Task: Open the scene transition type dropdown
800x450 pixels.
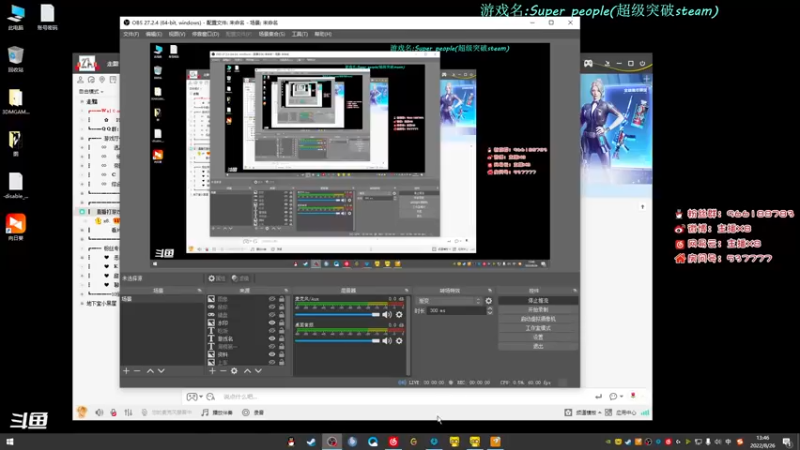Action: (x=449, y=301)
